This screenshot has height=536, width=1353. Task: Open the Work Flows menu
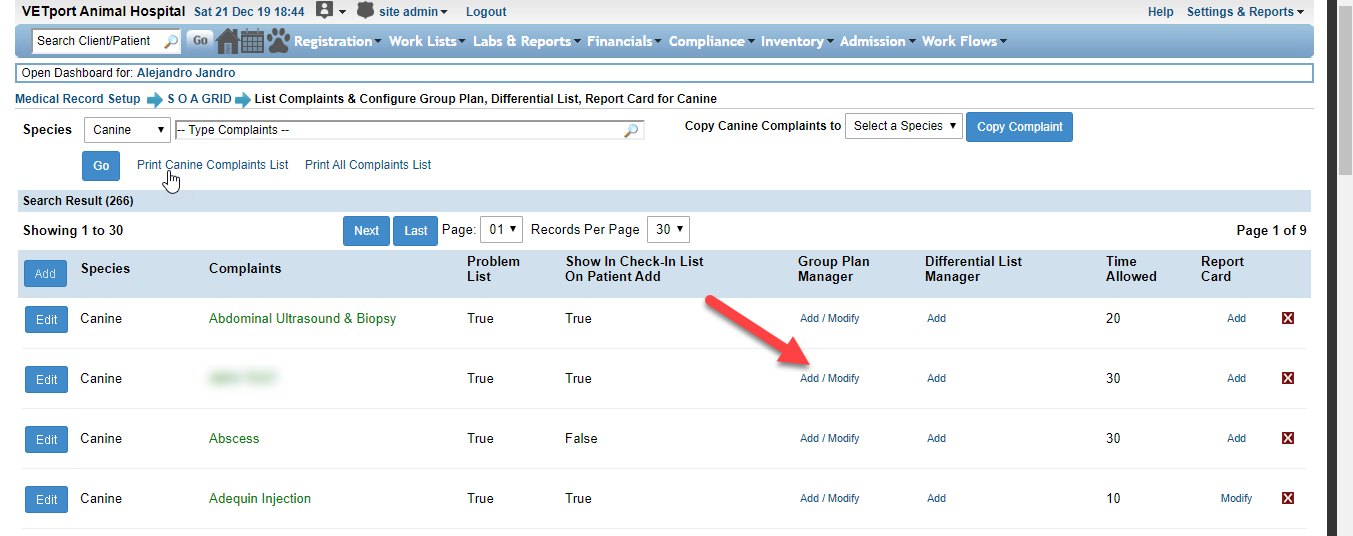(x=964, y=41)
